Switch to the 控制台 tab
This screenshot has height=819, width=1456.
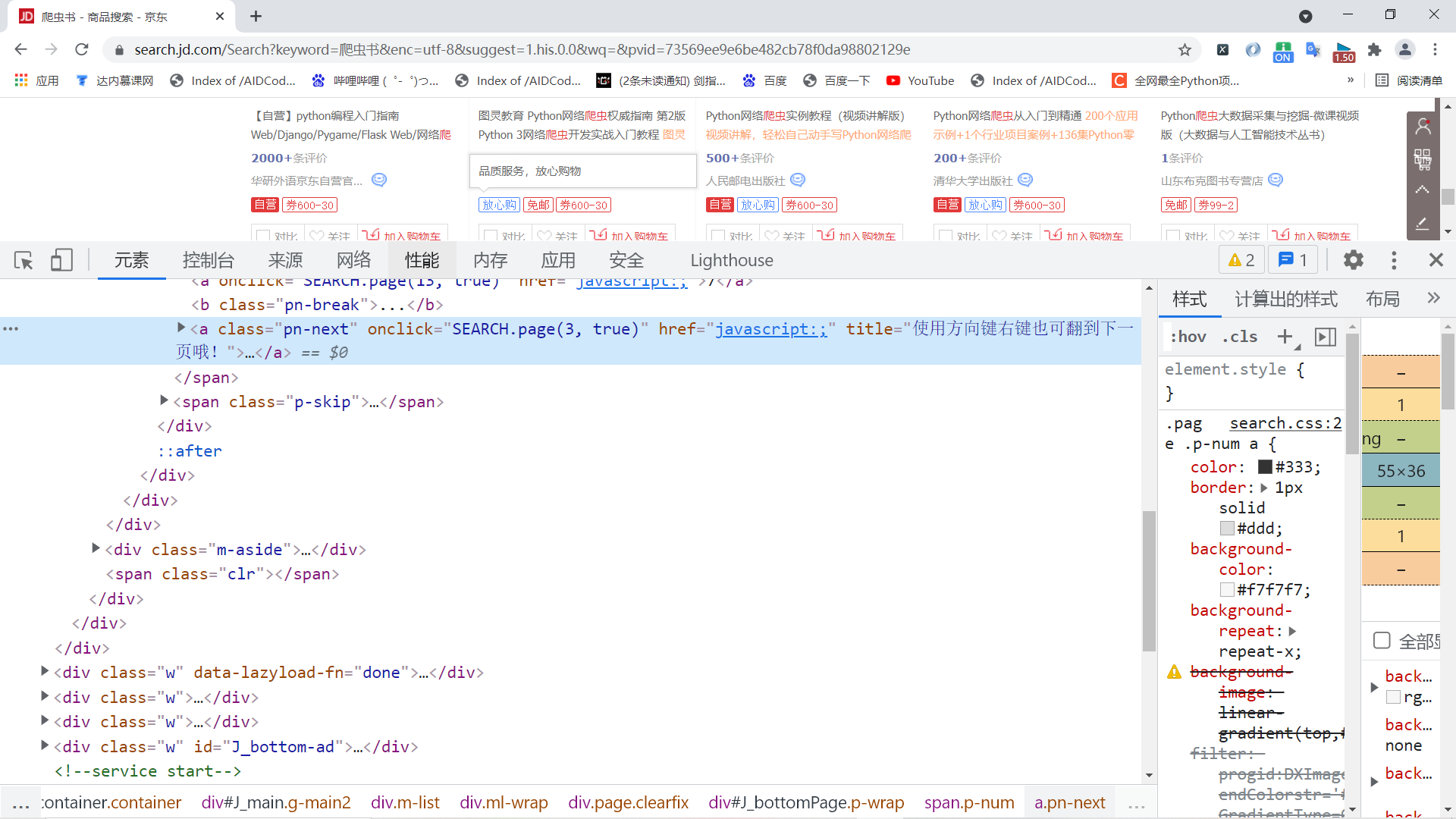tap(209, 260)
